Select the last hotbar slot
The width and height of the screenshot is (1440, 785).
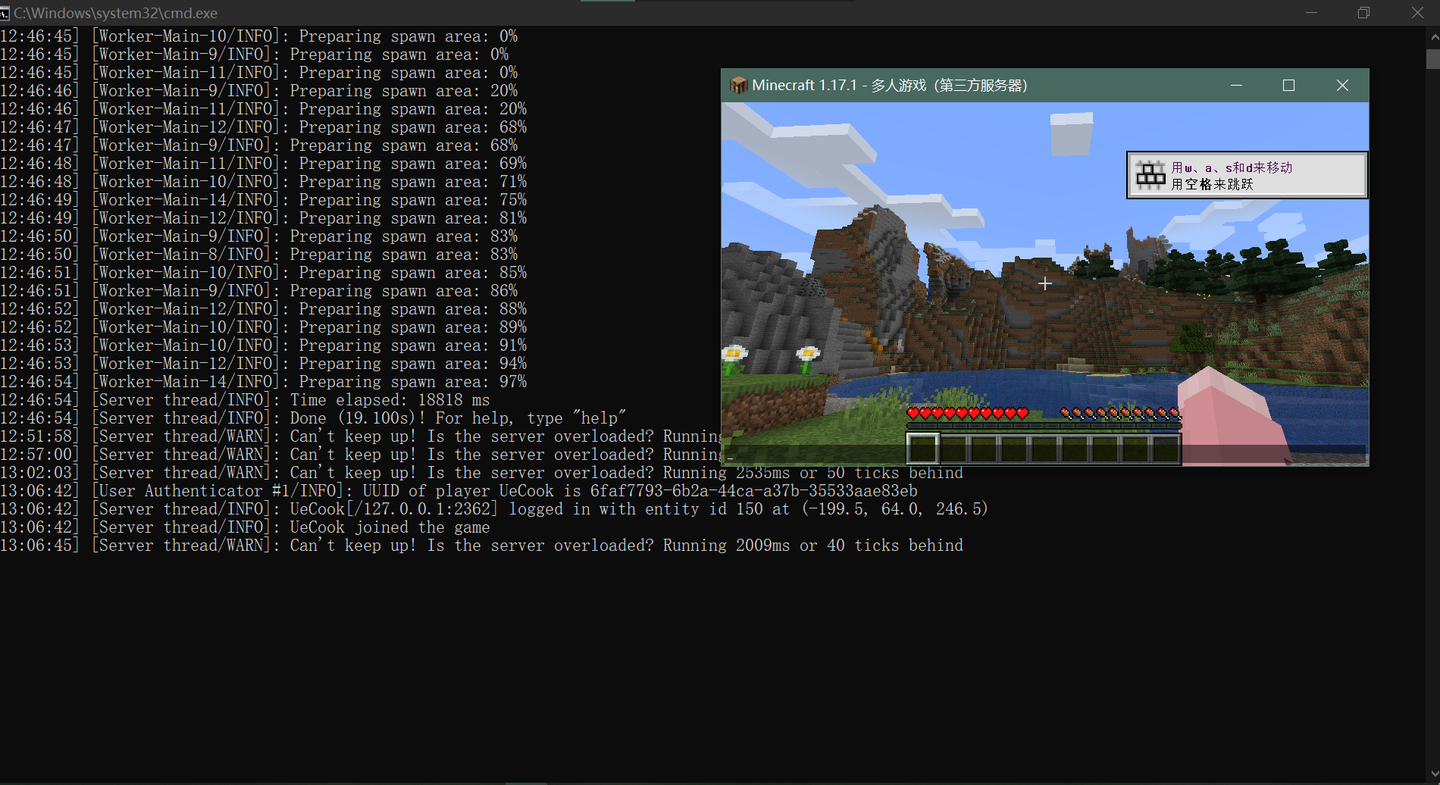click(1167, 449)
